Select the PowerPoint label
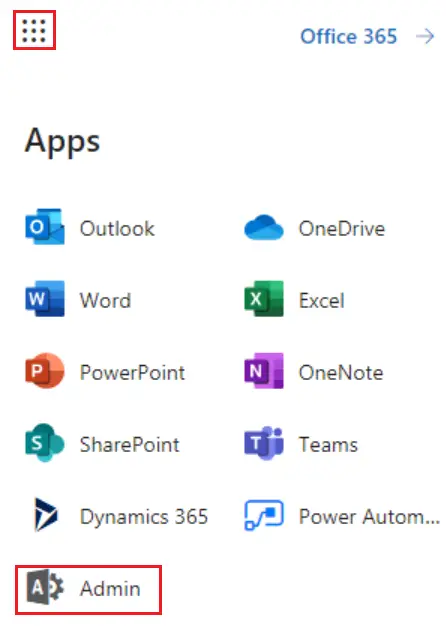 tap(133, 373)
